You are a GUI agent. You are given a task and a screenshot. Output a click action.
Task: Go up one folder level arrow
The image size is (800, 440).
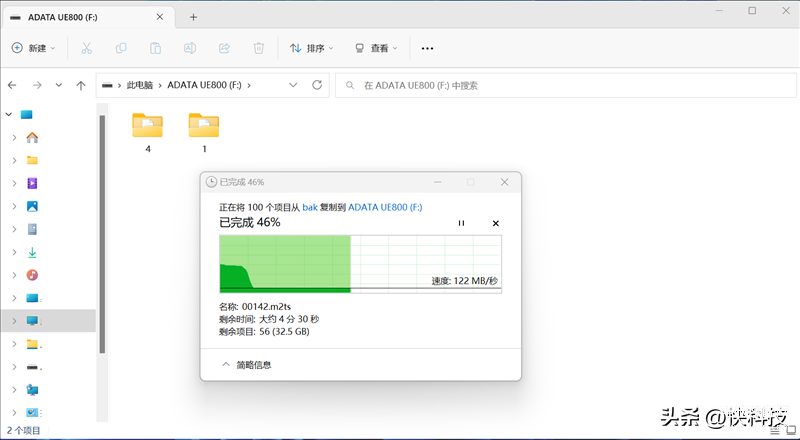pyautogui.click(x=81, y=85)
